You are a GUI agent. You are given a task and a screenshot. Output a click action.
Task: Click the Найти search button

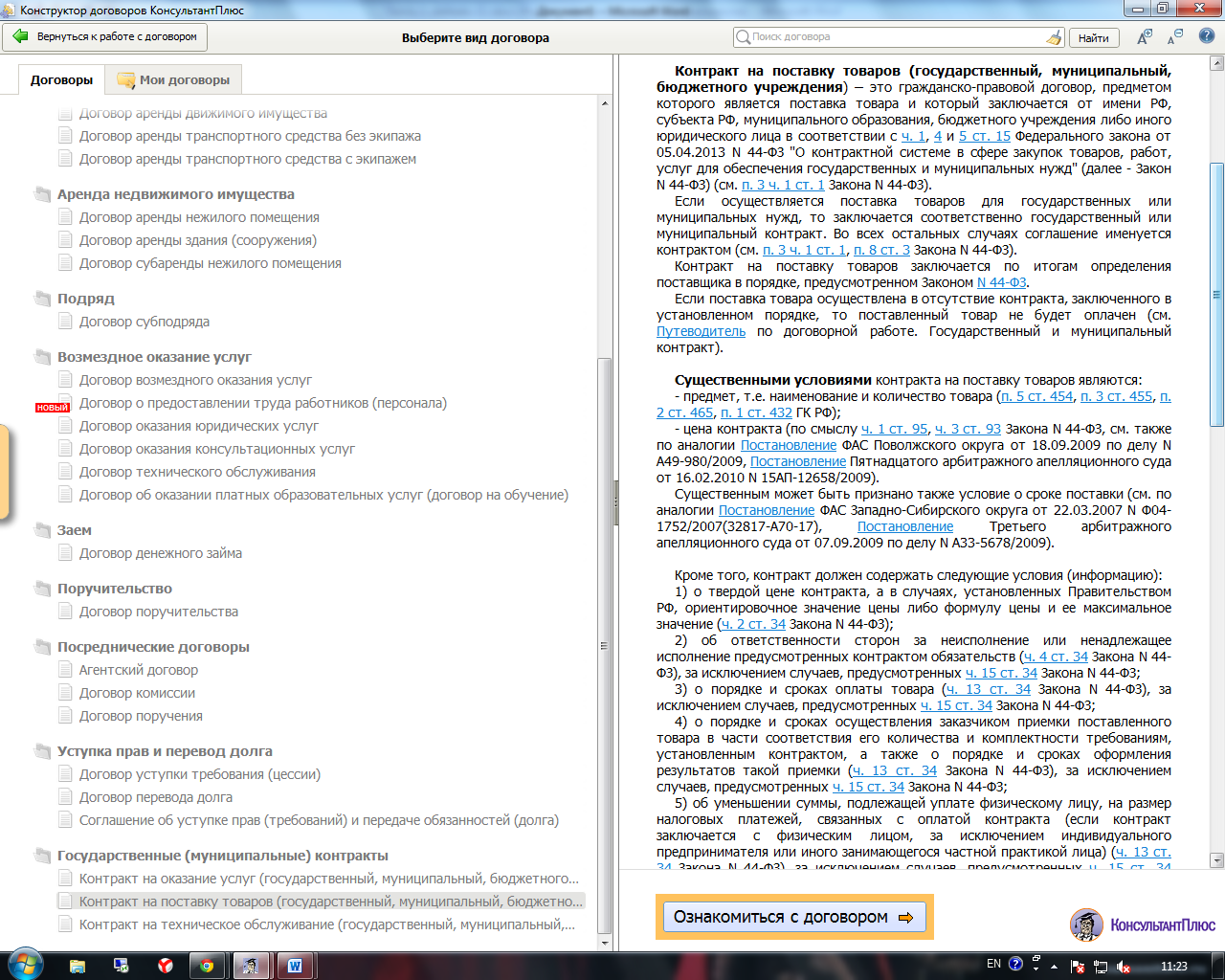point(1094,37)
